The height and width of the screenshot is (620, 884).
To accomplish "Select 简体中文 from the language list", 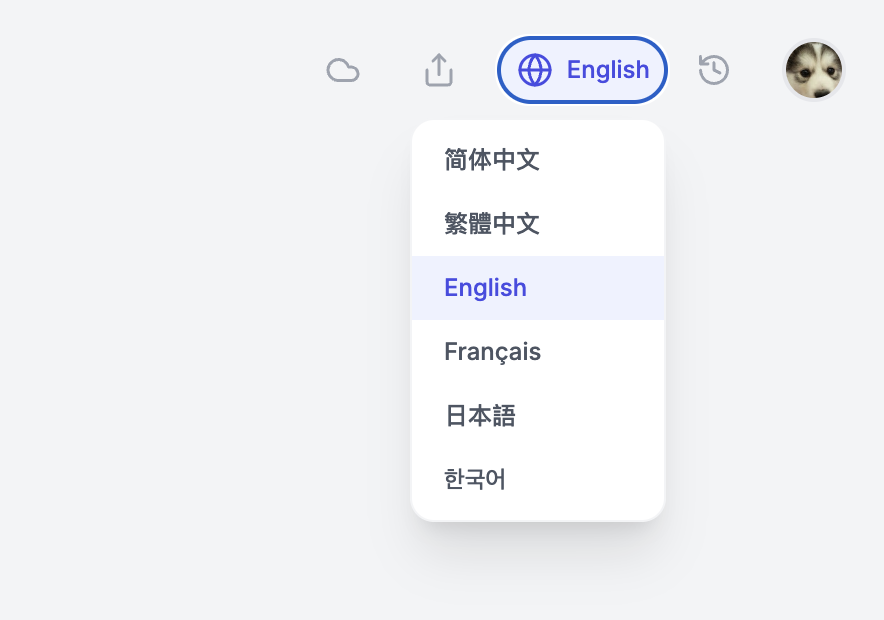I will [492, 160].
